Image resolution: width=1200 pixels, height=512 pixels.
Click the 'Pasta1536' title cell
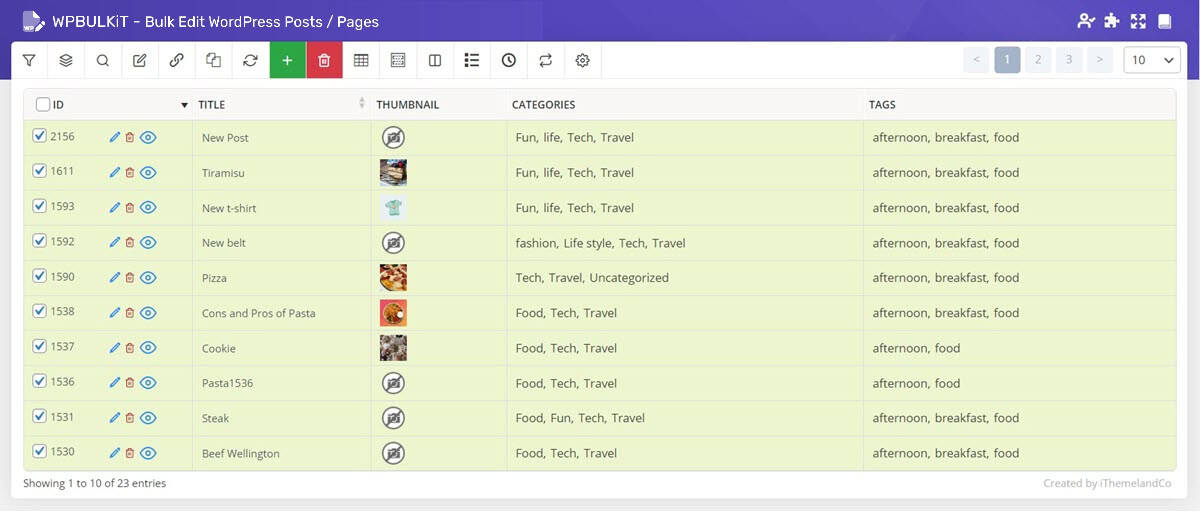[228, 383]
